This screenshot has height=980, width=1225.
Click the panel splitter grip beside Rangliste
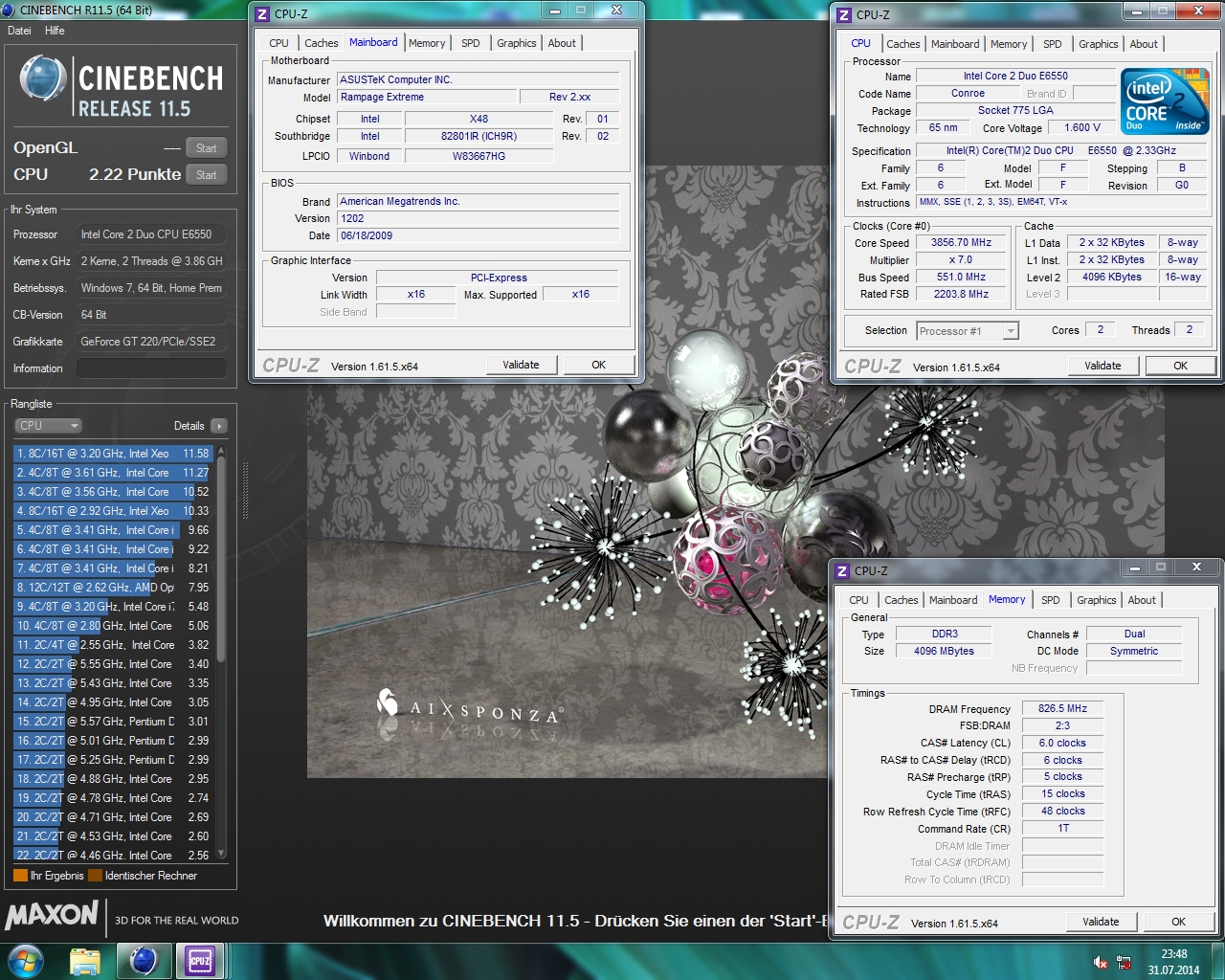pos(245,492)
